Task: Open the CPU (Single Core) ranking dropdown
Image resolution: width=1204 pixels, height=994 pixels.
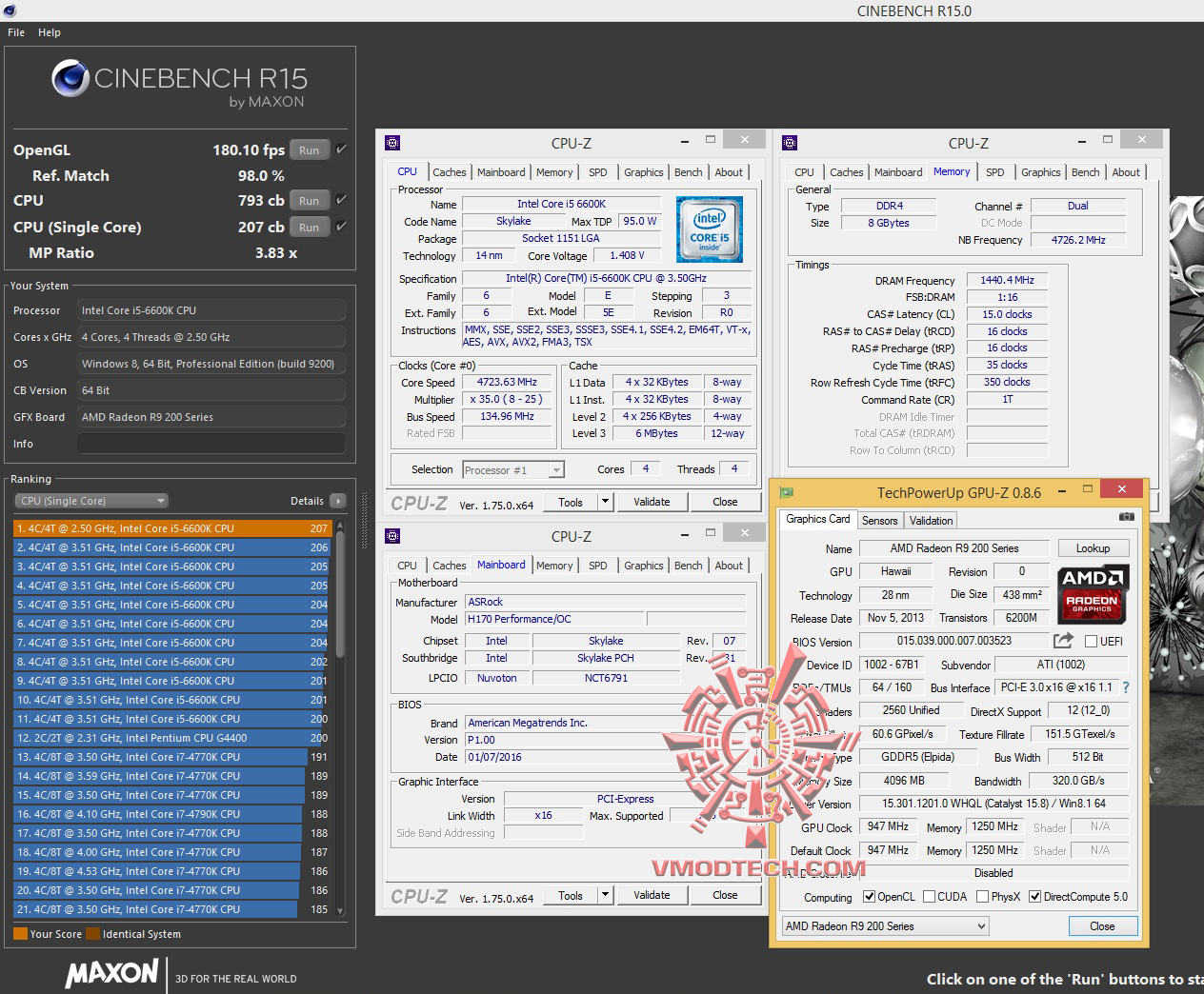Action: pyautogui.click(x=91, y=501)
